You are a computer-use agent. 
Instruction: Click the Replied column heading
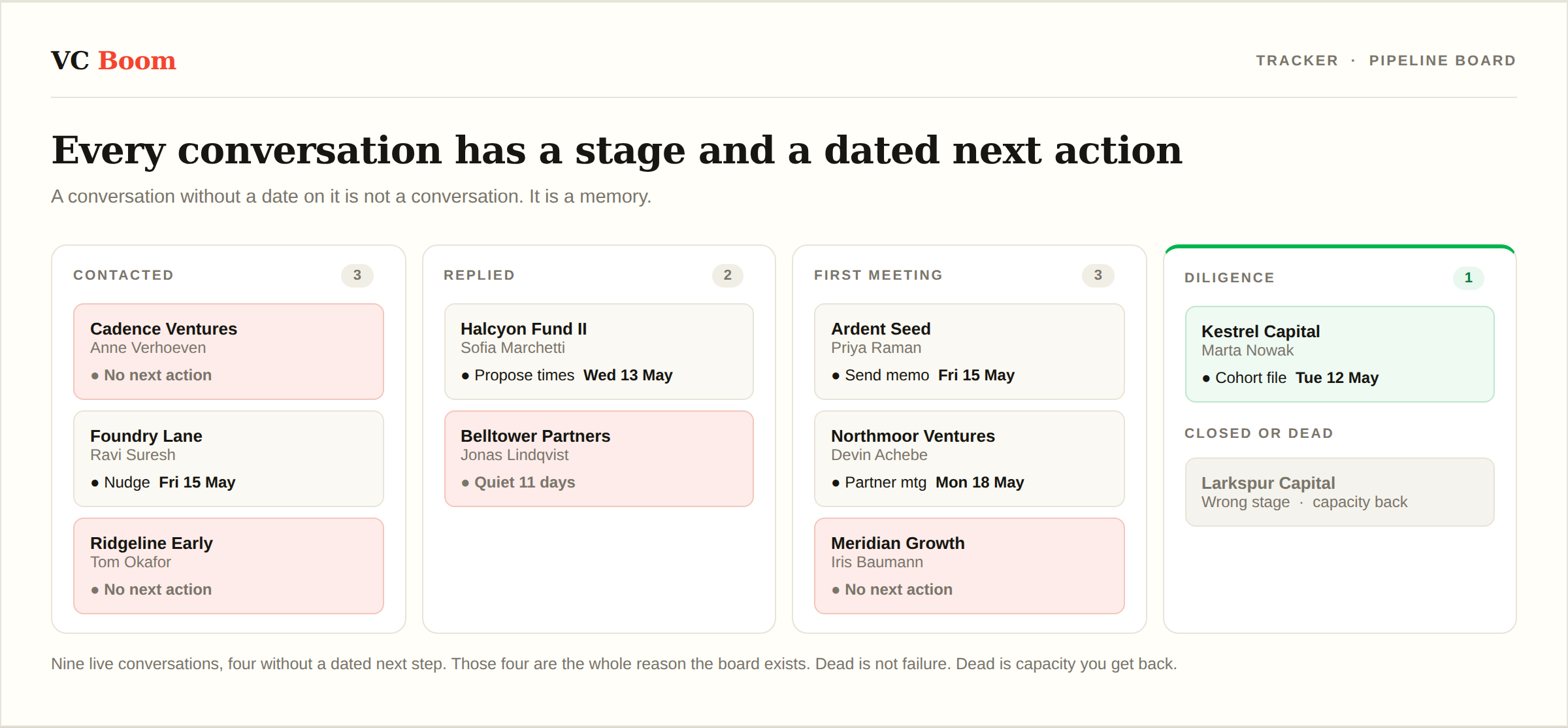point(480,275)
